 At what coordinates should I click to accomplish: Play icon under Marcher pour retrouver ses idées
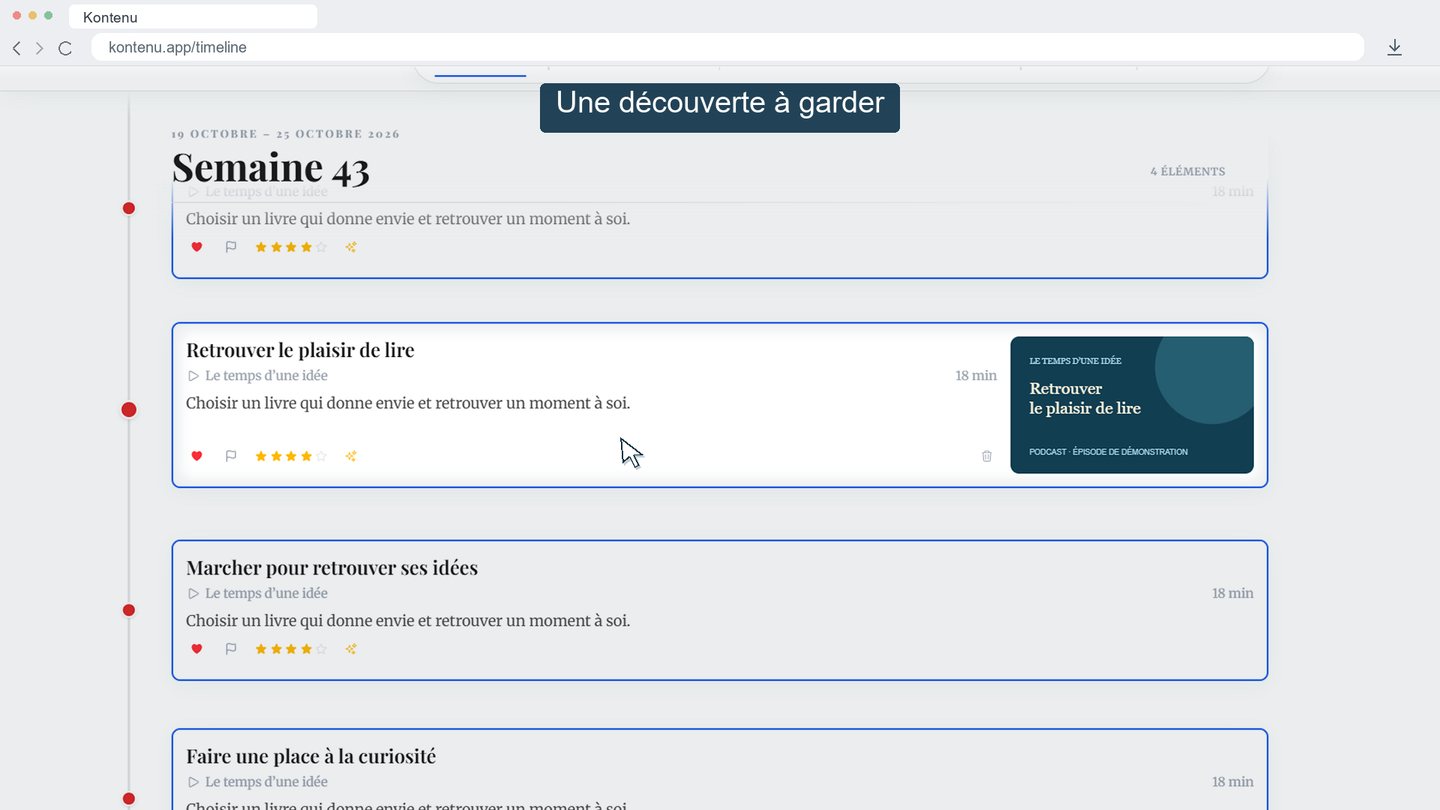tap(194, 594)
